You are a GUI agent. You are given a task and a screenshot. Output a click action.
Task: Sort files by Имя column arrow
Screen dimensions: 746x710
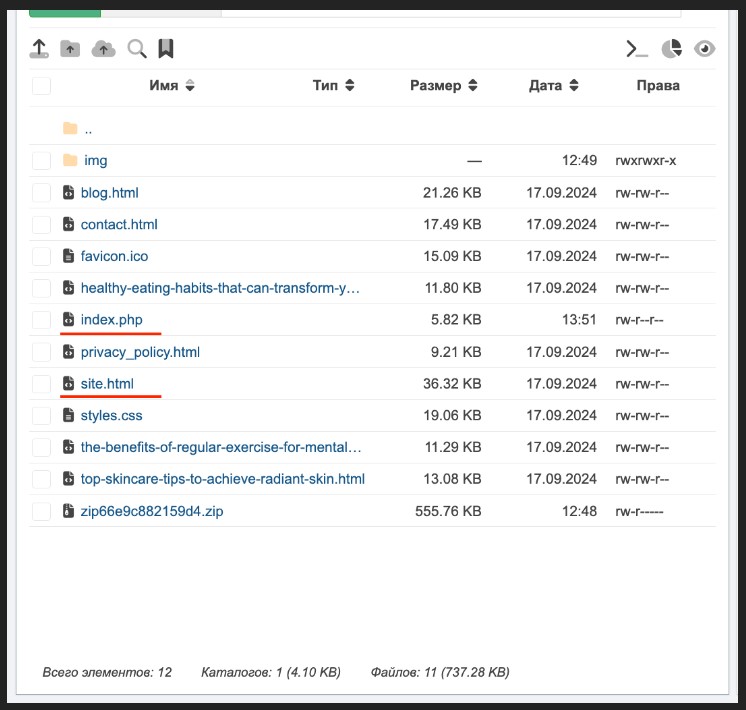click(190, 86)
